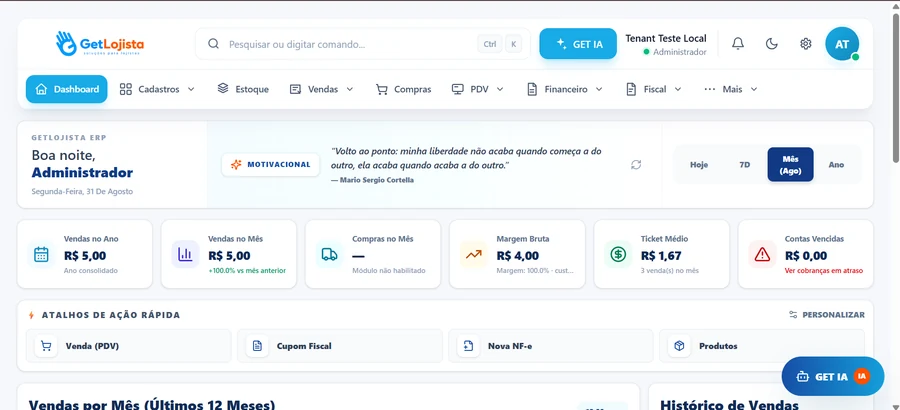Click the MOTIVACIONAL badge
Image resolution: width=900 pixels, height=410 pixels.
(x=270, y=165)
